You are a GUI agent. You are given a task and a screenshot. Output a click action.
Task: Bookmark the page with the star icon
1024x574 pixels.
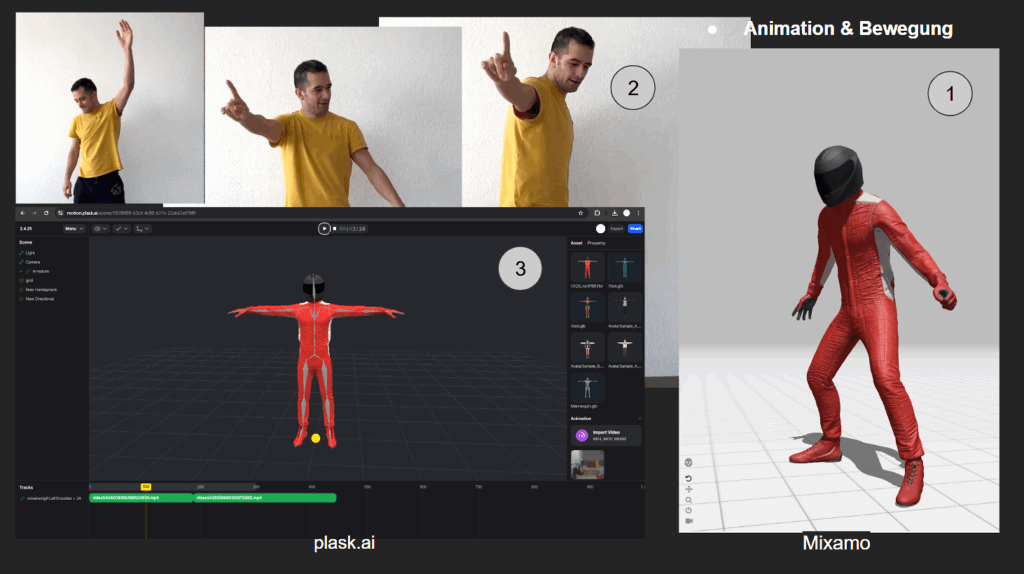click(581, 213)
